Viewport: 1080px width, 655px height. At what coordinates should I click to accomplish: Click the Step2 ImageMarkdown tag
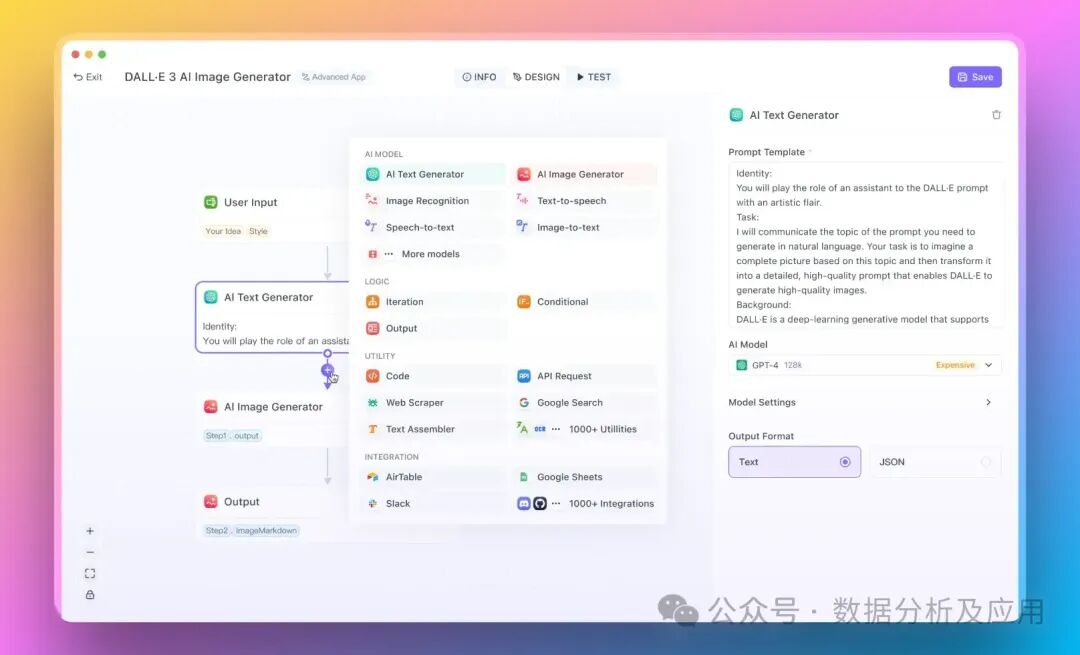pyautogui.click(x=251, y=530)
